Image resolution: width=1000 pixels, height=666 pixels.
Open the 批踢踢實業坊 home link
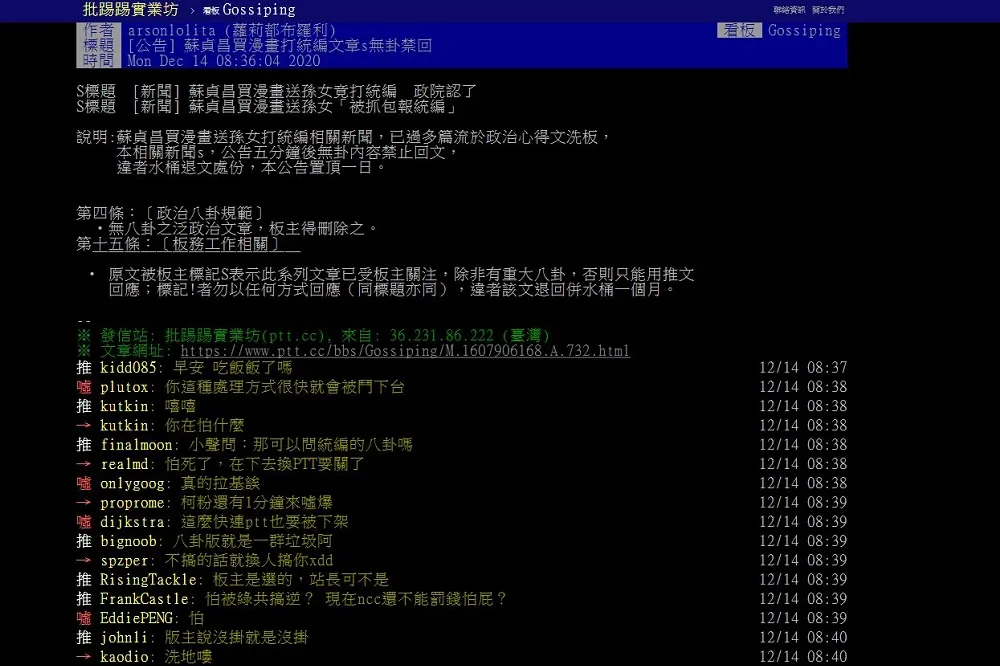(x=131, y=10)
